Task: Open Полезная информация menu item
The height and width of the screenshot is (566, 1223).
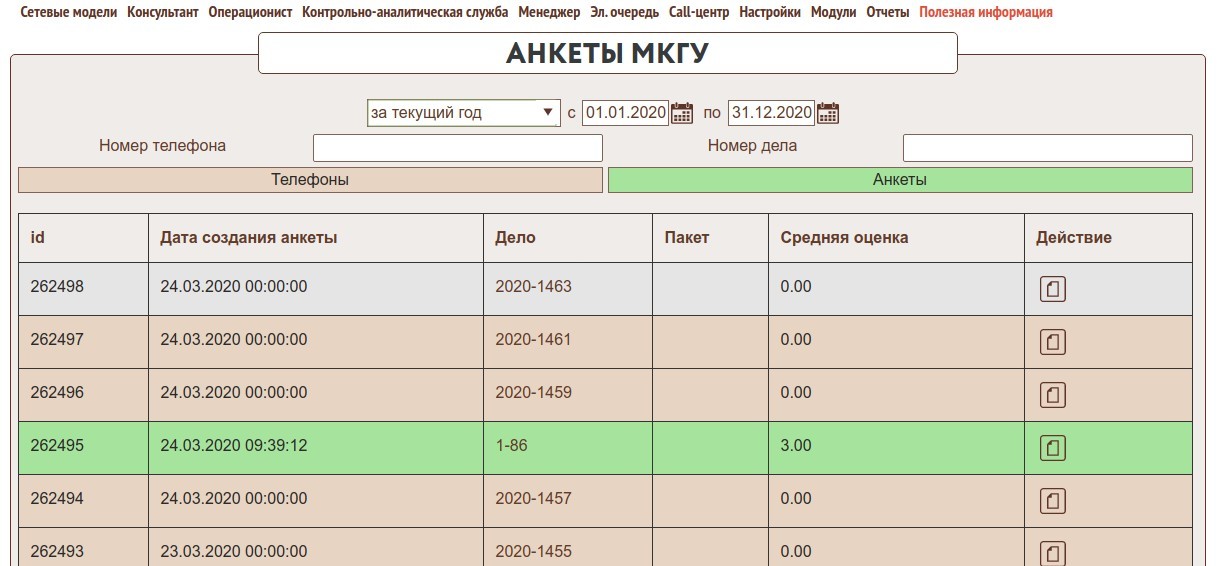Action: coord(985,13)
